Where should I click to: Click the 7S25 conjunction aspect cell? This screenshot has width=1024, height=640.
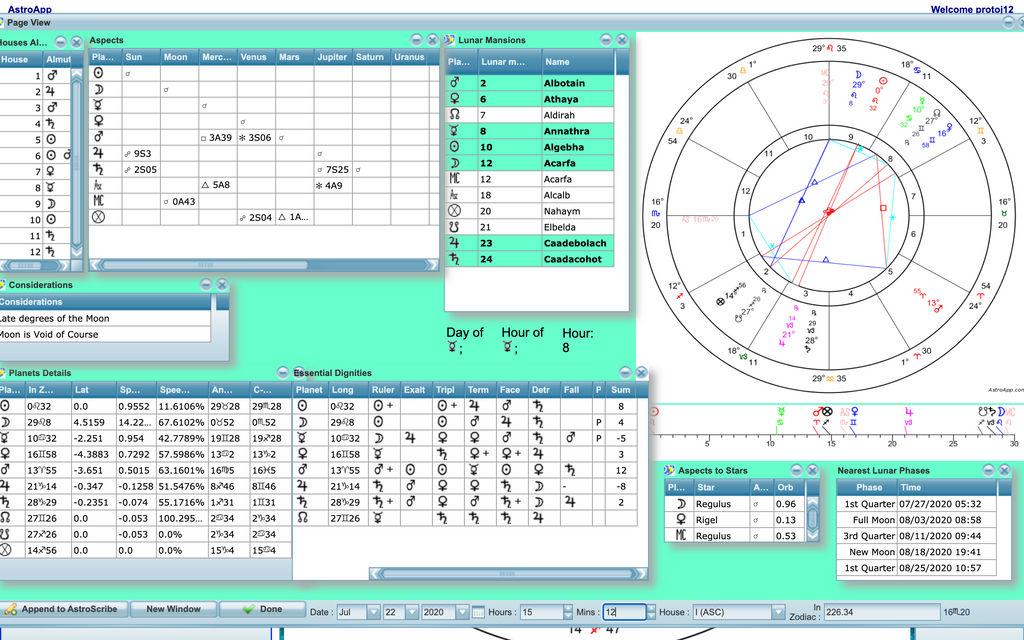(x=333, y=170)
